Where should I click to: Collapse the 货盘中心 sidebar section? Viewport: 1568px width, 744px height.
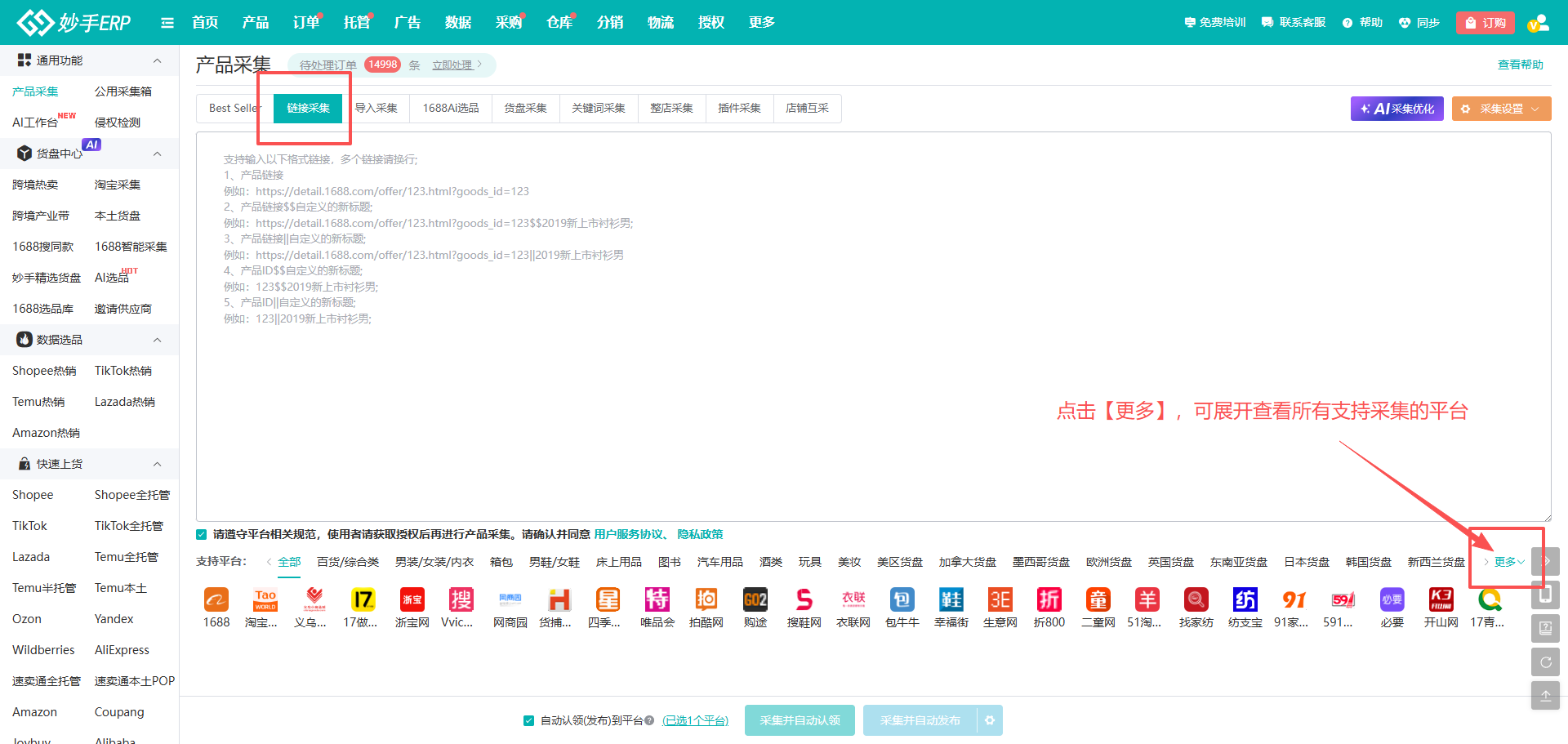pos(157,154)
